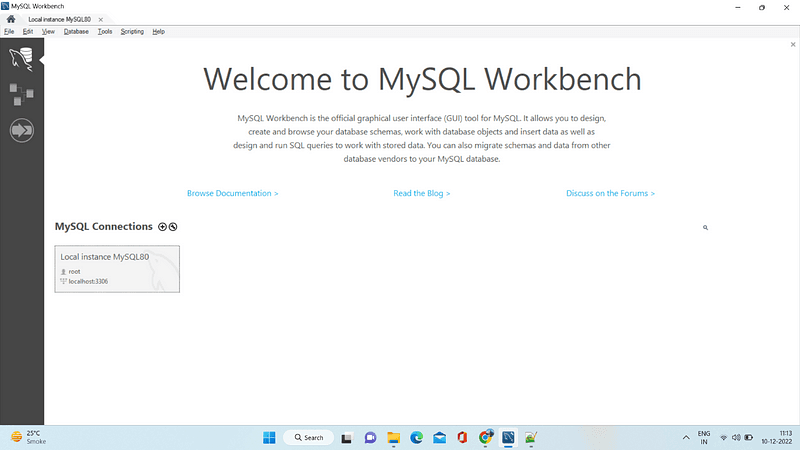This screenshot has width=800, height=450.
Task: Open the Migration wizard sidebar icon
Action: 21,131
